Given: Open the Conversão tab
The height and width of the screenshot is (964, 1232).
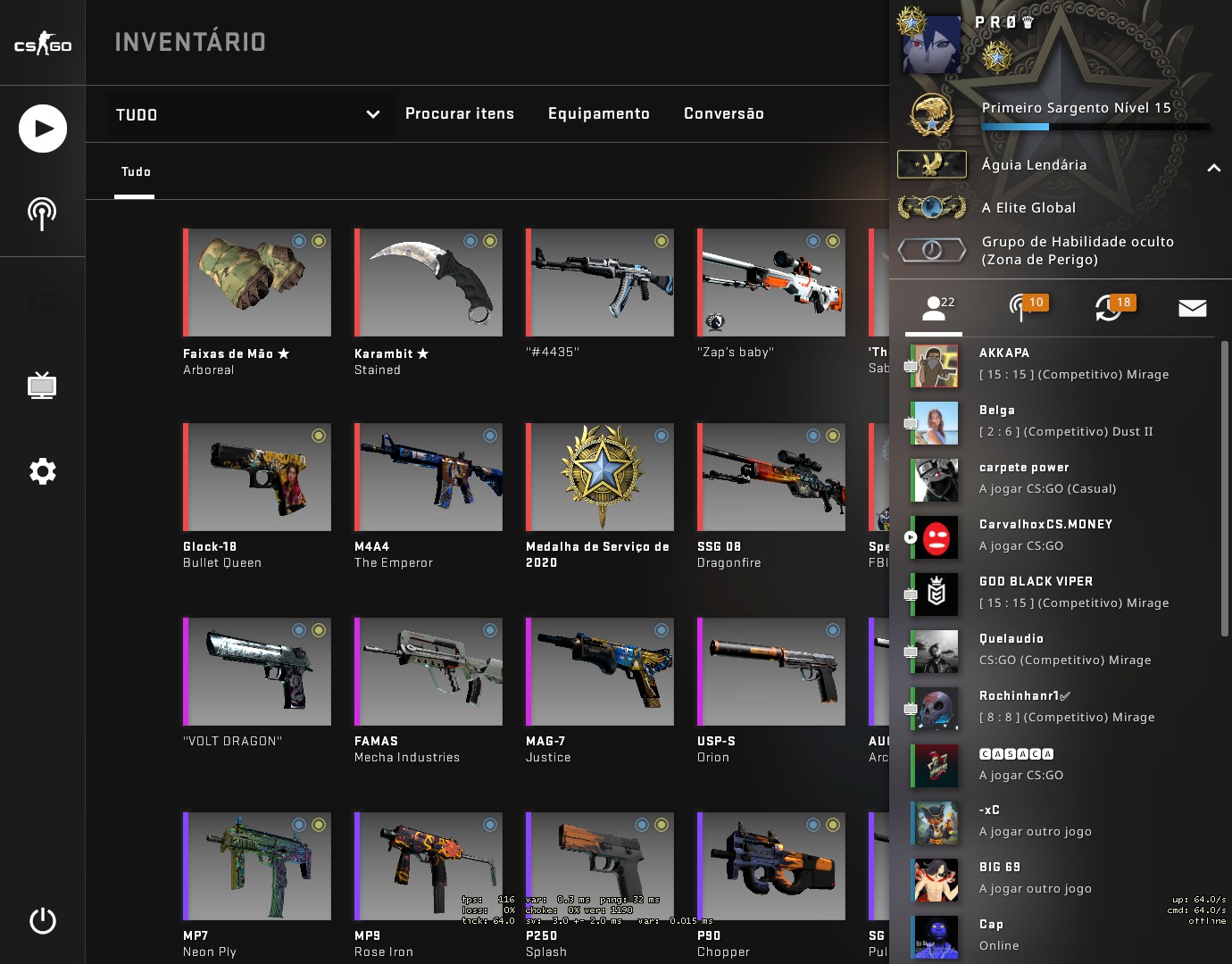Looking at the screenshot, I should coord(724,113).
